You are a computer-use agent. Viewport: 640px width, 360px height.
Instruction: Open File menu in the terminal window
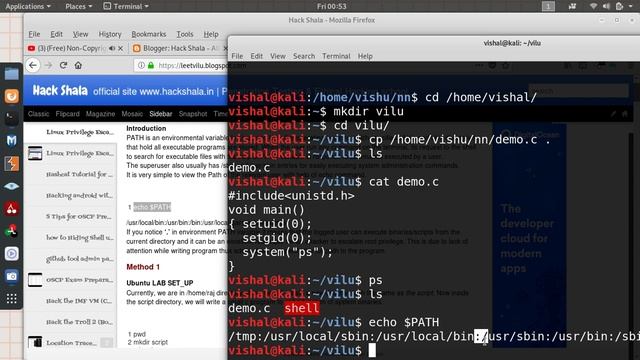(237, 56)
